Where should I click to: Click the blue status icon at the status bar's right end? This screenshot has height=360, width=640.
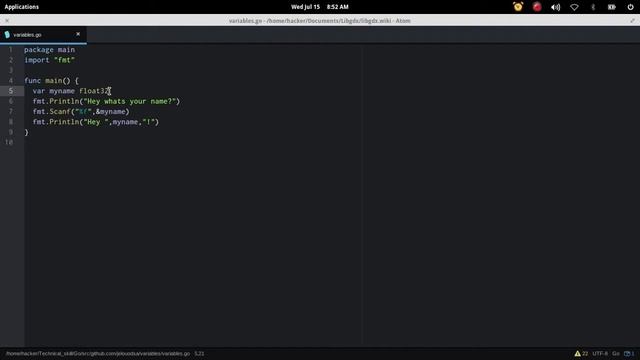point(629,353)
